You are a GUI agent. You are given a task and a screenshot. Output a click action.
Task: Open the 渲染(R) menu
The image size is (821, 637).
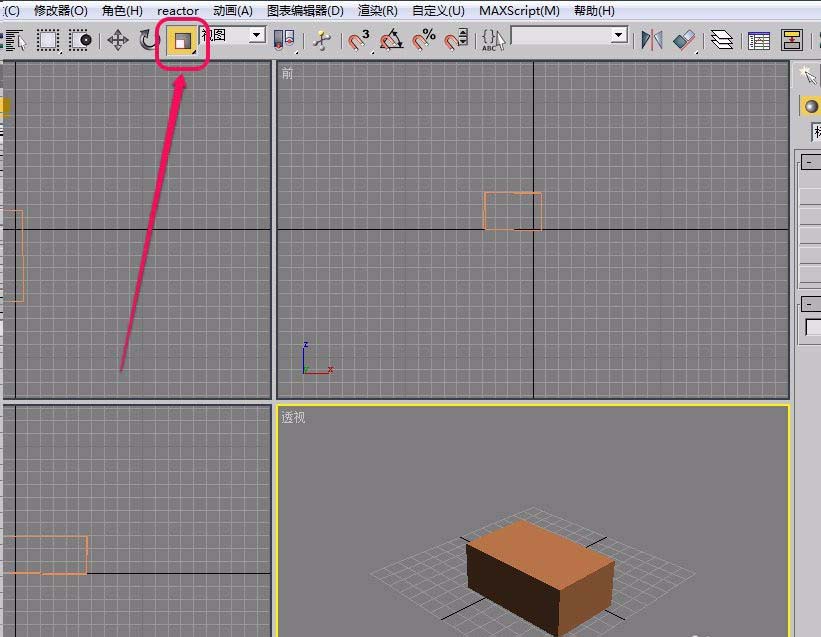[x=376, y=10]
